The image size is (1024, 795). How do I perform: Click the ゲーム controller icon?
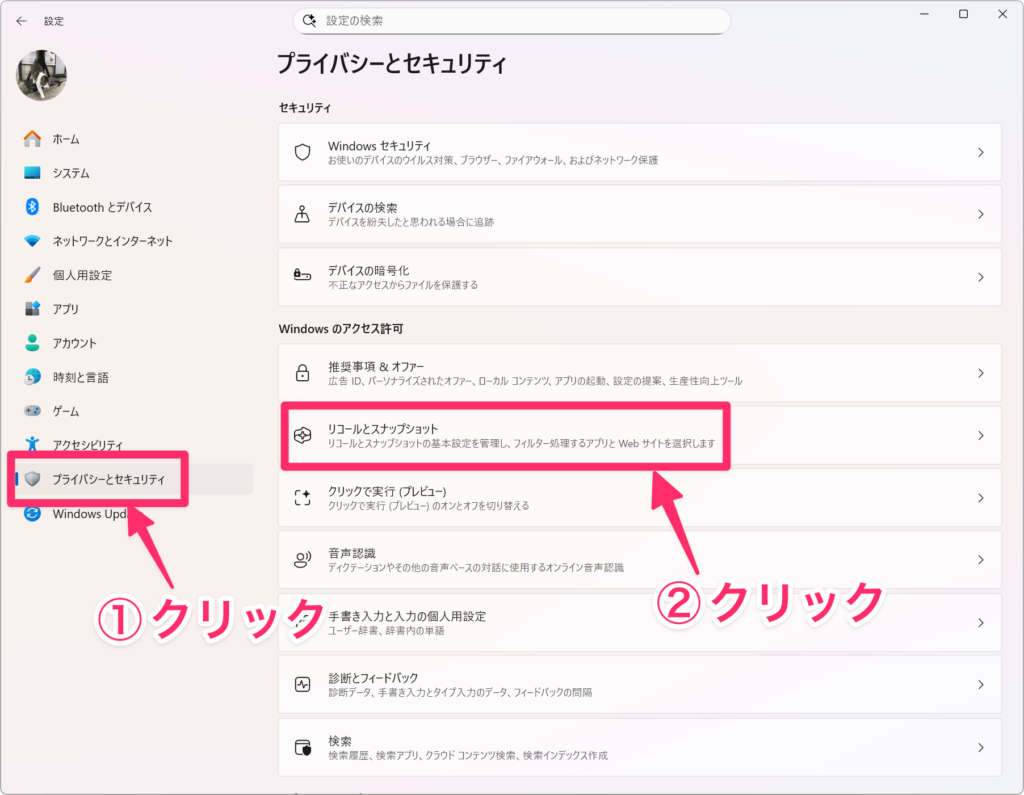pos(32,411)
